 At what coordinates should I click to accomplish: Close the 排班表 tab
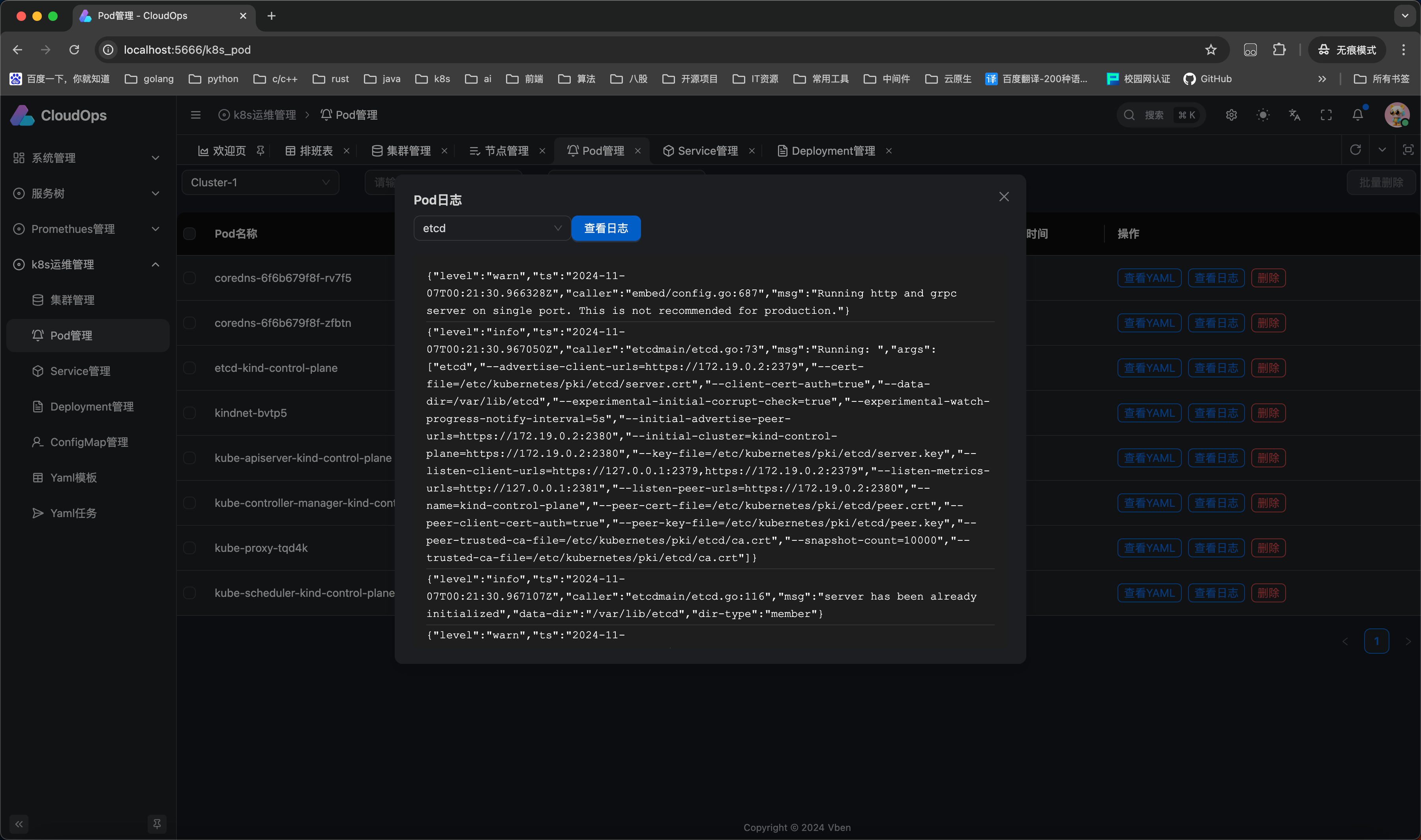tap(346, 150)
